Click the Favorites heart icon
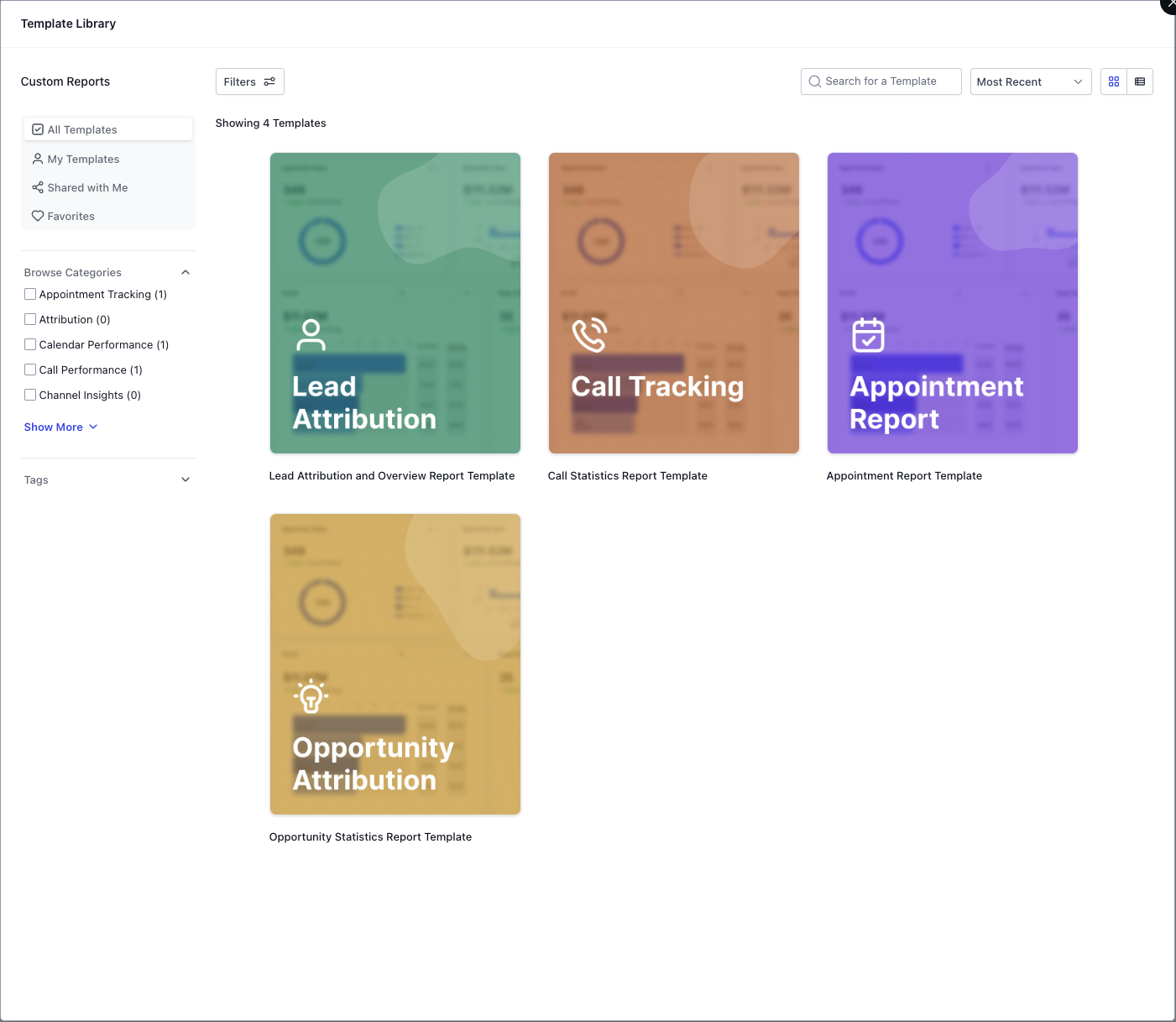 coord(38,216)
